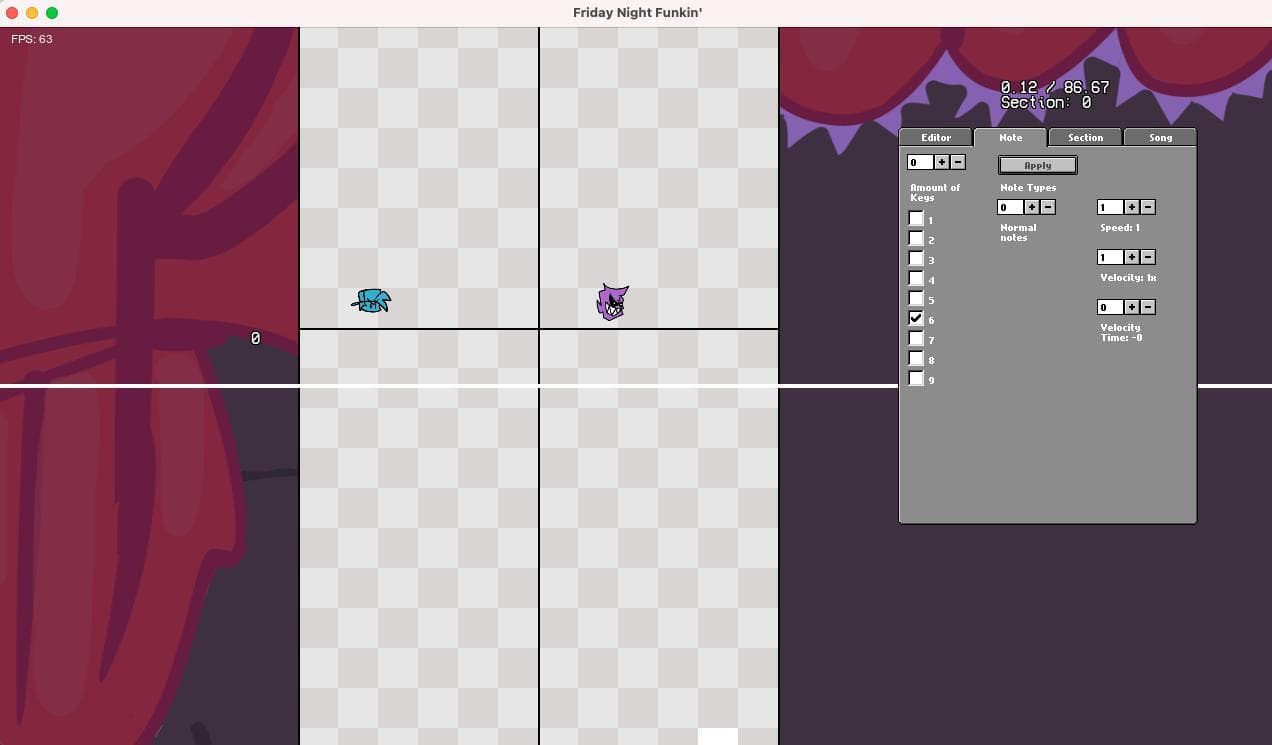Click the 'Normal notes' label
The height and width of the screenshot is (745, 1272).
tap(1018, 232)
